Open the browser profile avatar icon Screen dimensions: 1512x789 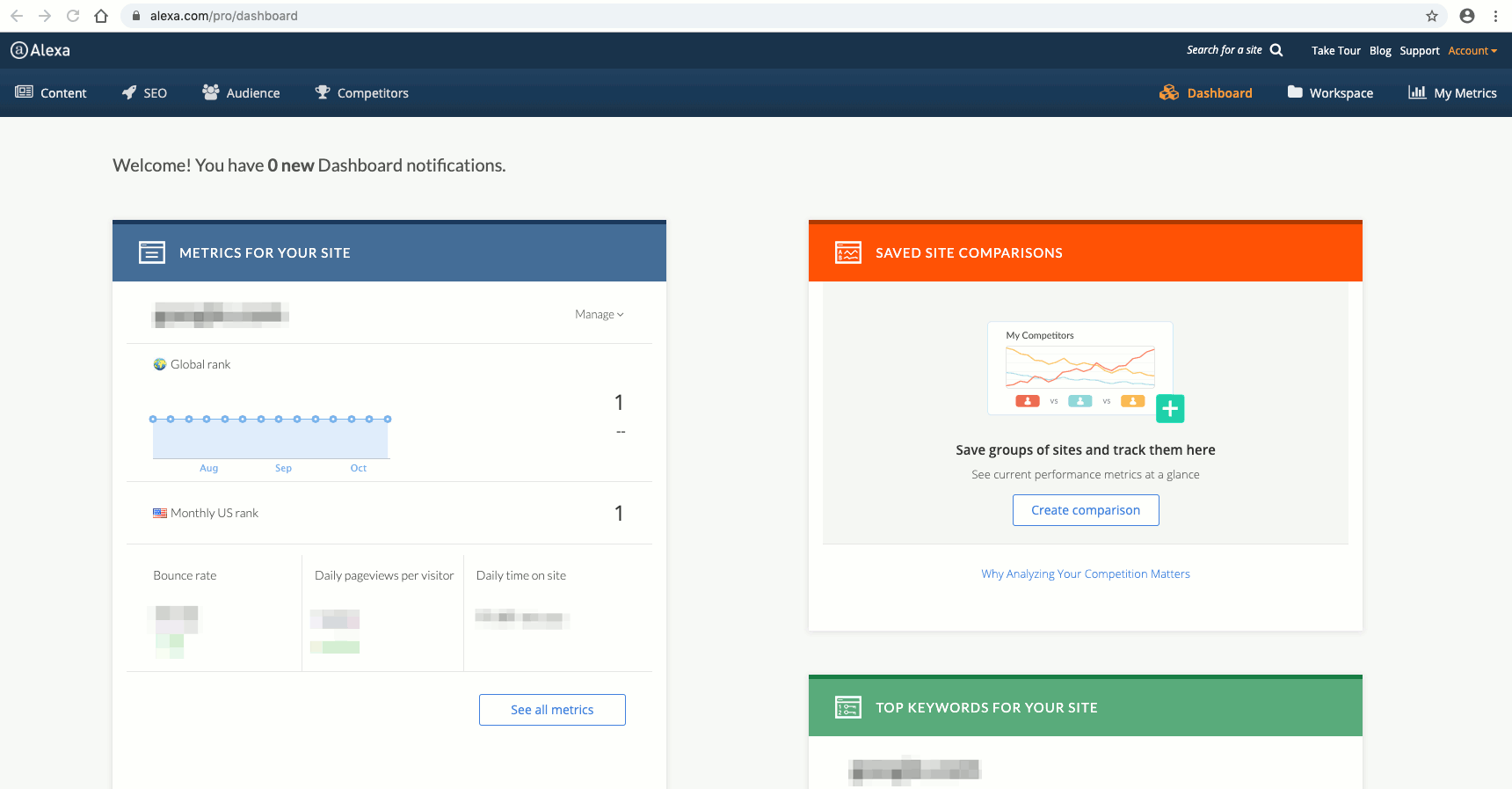[x=1467, y=16]
